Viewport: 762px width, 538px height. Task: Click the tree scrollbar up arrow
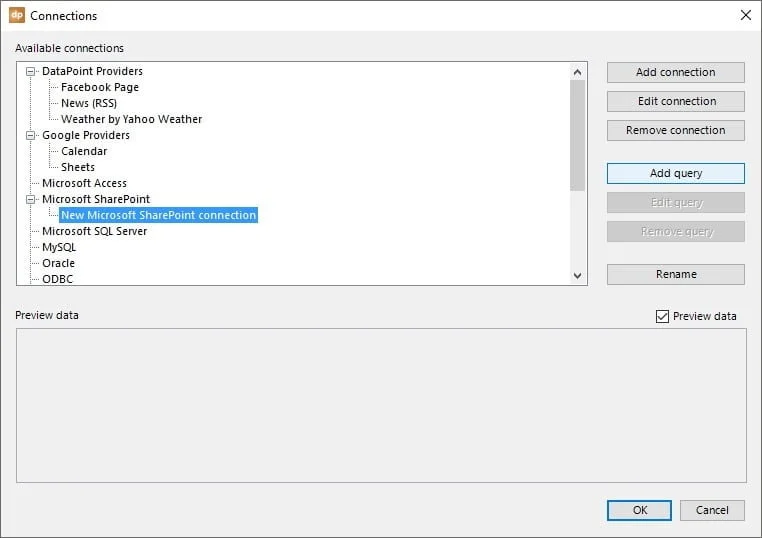pos(577,72)
